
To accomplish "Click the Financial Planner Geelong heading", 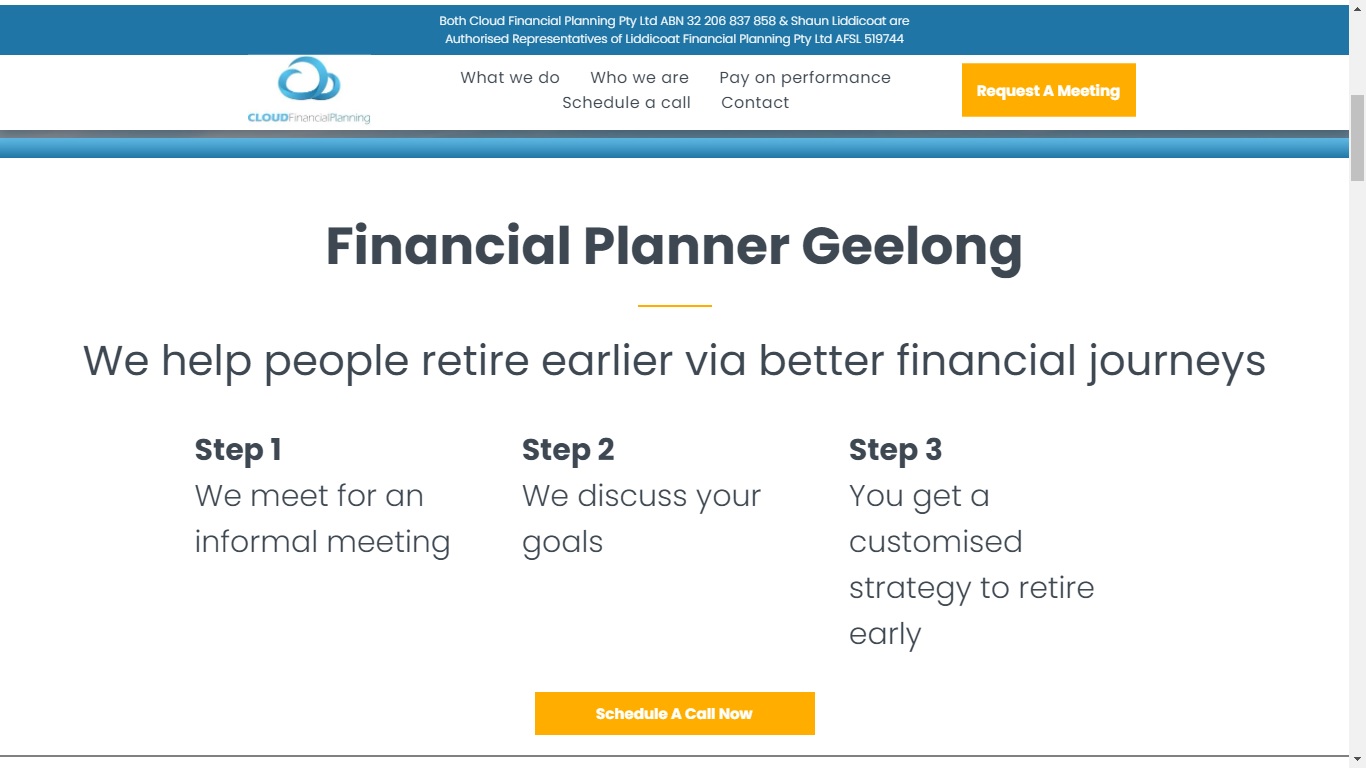I will pos(674,246).
